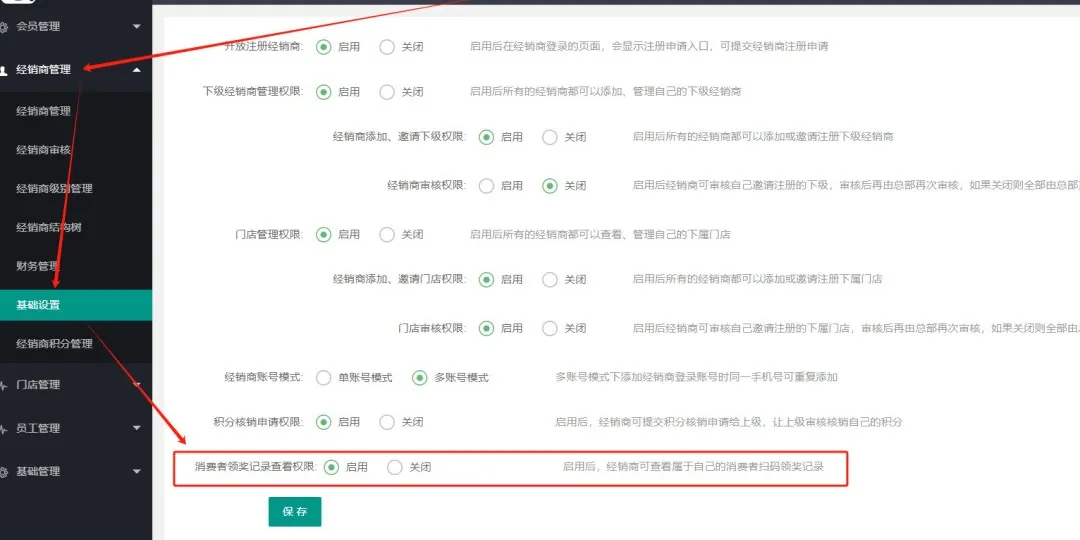
Task: Open the 经销商结构树 submenu item
Action: (76, 227)
